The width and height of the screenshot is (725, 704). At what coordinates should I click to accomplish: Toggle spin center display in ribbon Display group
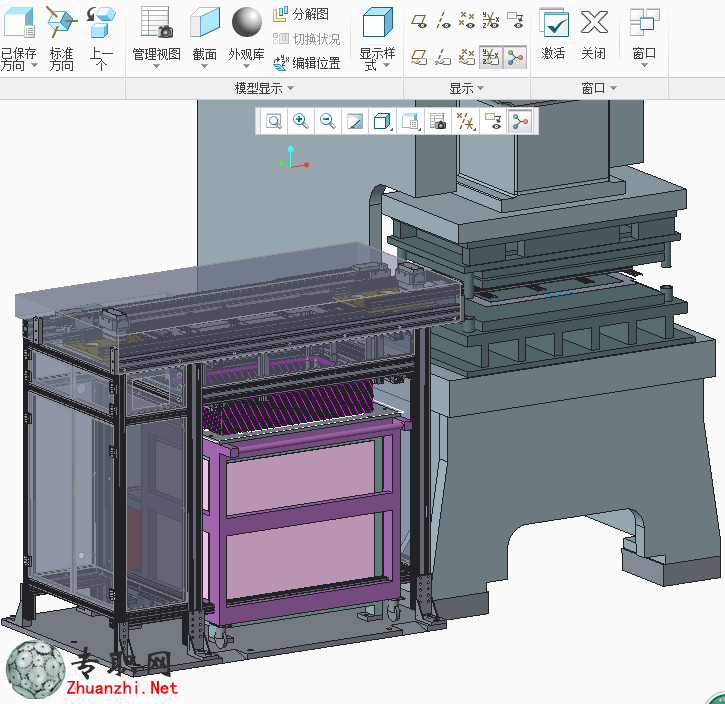coord(515,58)
